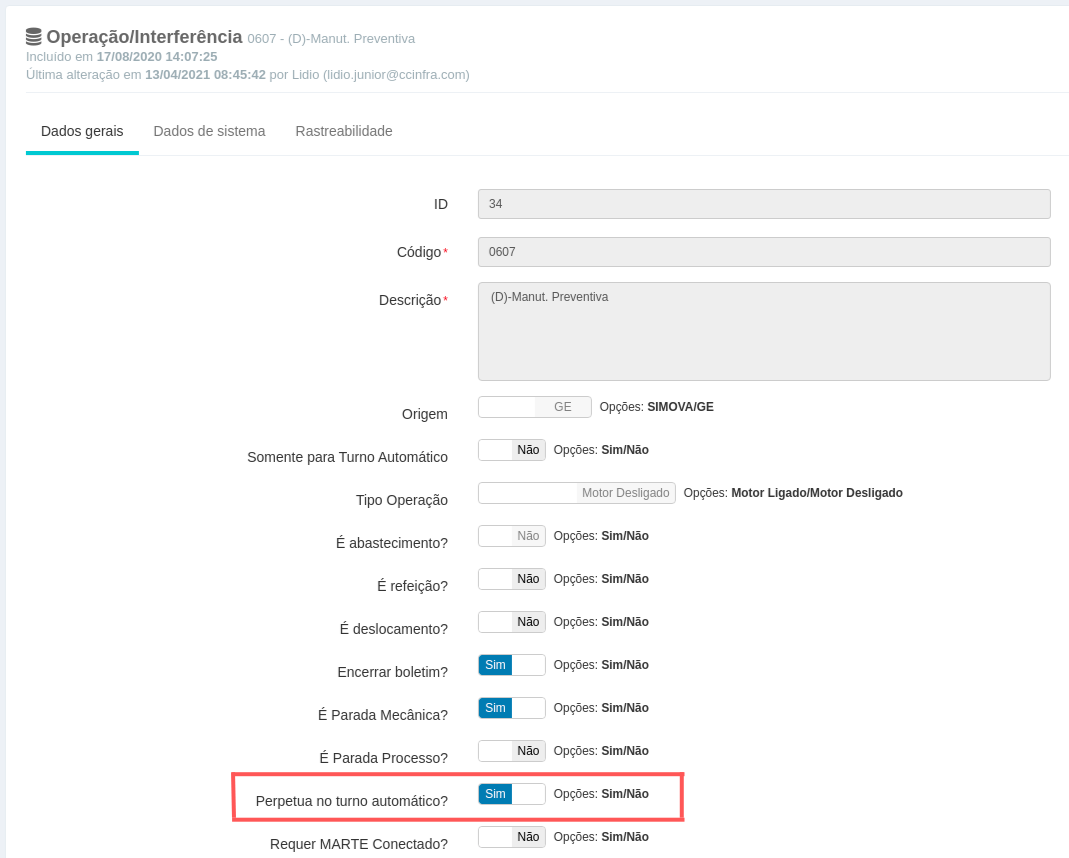Click the ID field showing 34

click(x=763, y=204)
